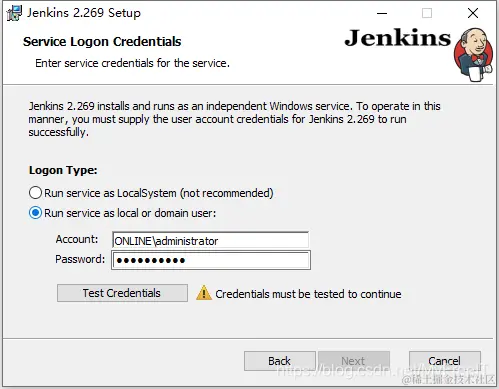Click the Test Credentials button
Viewport: 499px width, 389px height.
[122, 293]
